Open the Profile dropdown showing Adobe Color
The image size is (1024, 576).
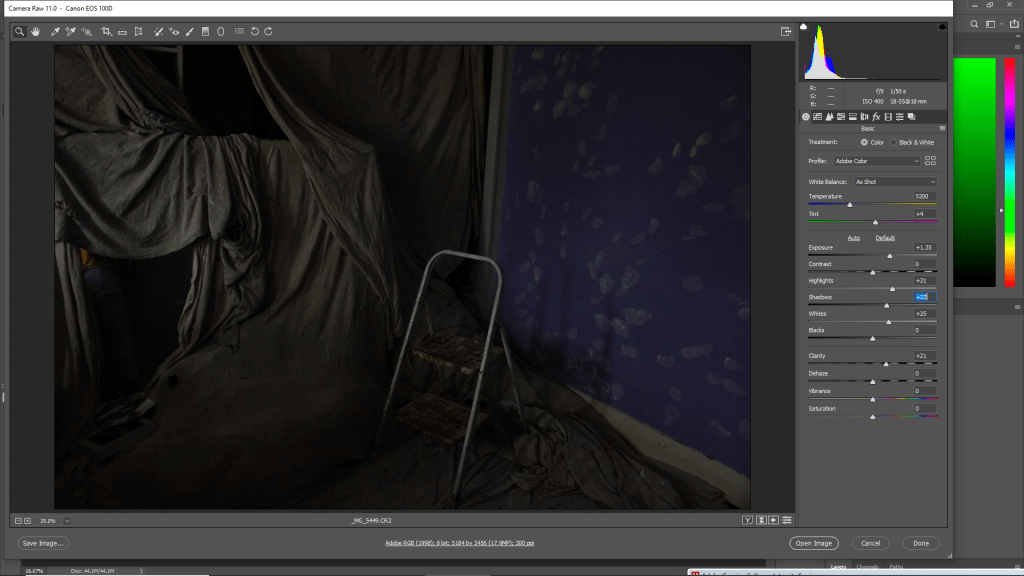[877, 161]
